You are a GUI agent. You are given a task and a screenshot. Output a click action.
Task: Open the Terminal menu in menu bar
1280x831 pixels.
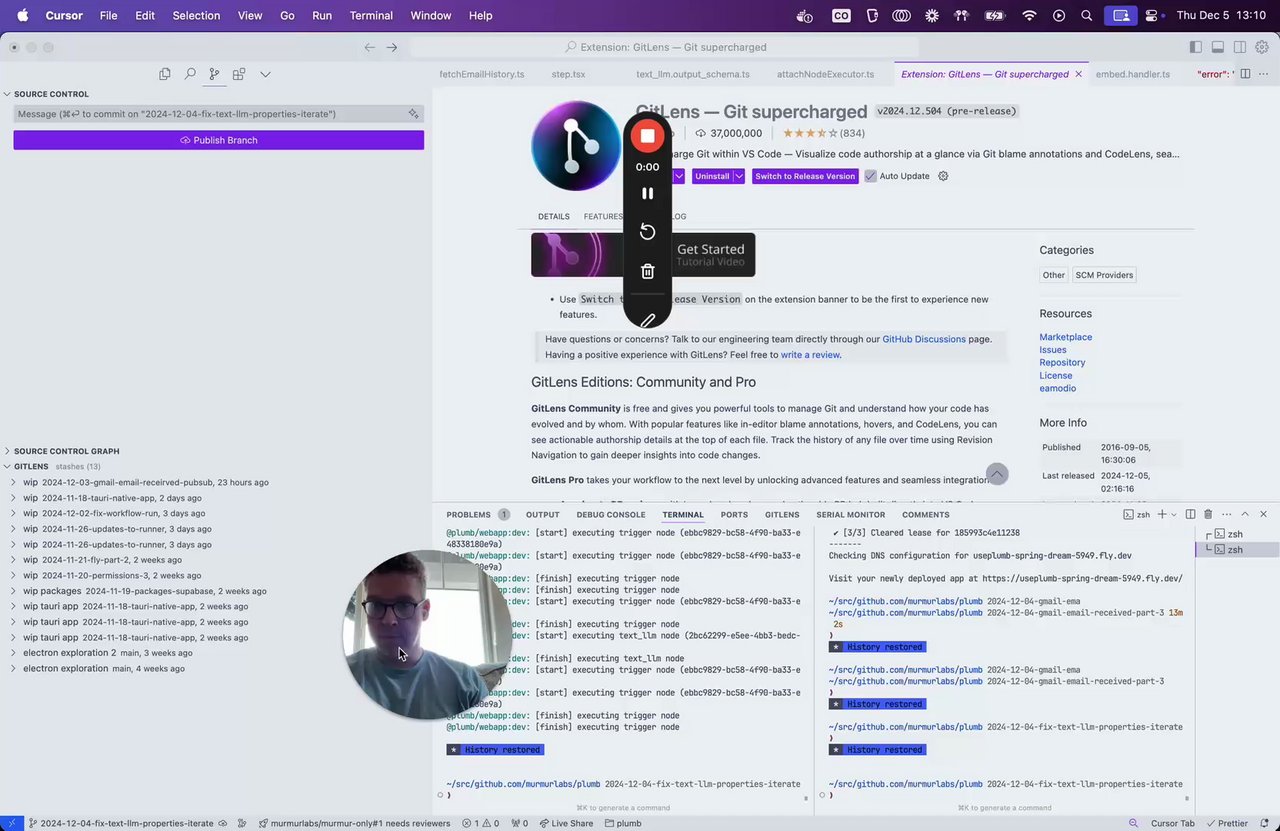pyautogui.click(x=371, y=15)
